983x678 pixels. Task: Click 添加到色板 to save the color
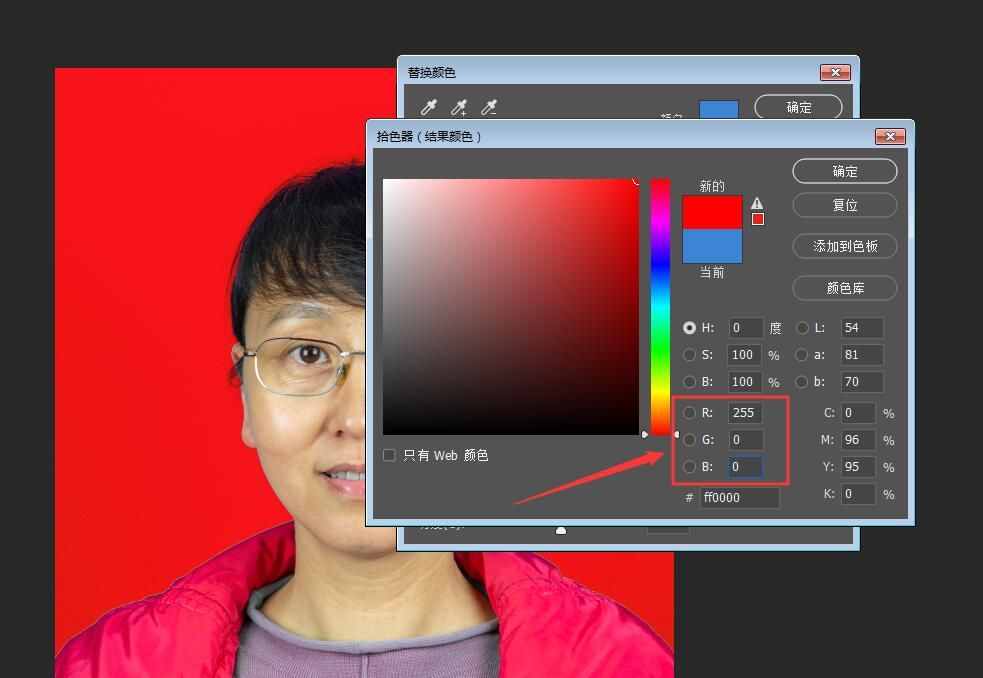coord(844,246)
